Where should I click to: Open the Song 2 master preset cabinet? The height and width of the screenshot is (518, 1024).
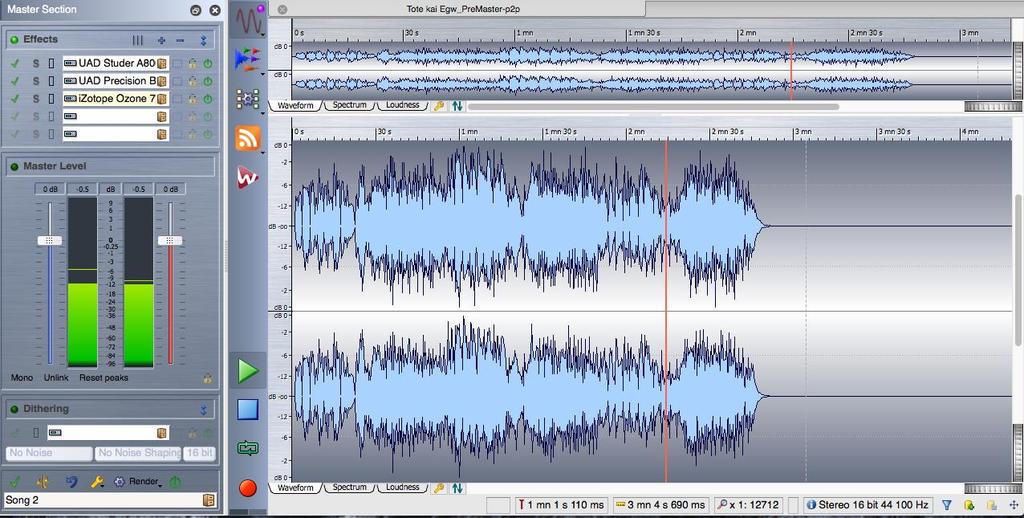point(208,500)
